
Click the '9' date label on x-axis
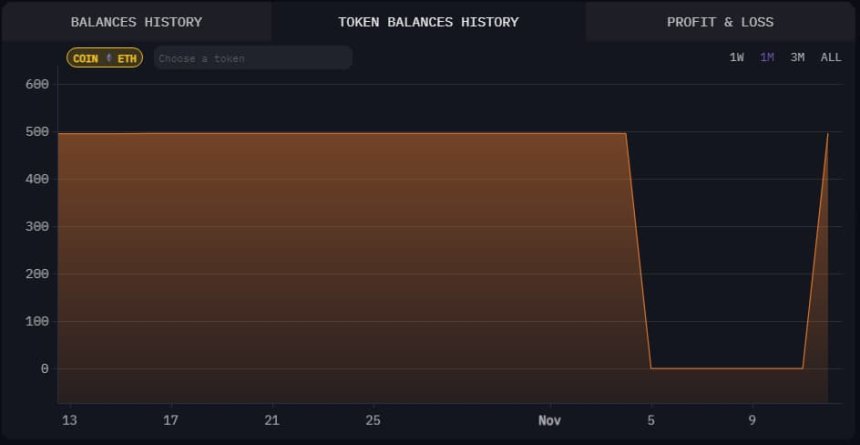tap(752, 420)
